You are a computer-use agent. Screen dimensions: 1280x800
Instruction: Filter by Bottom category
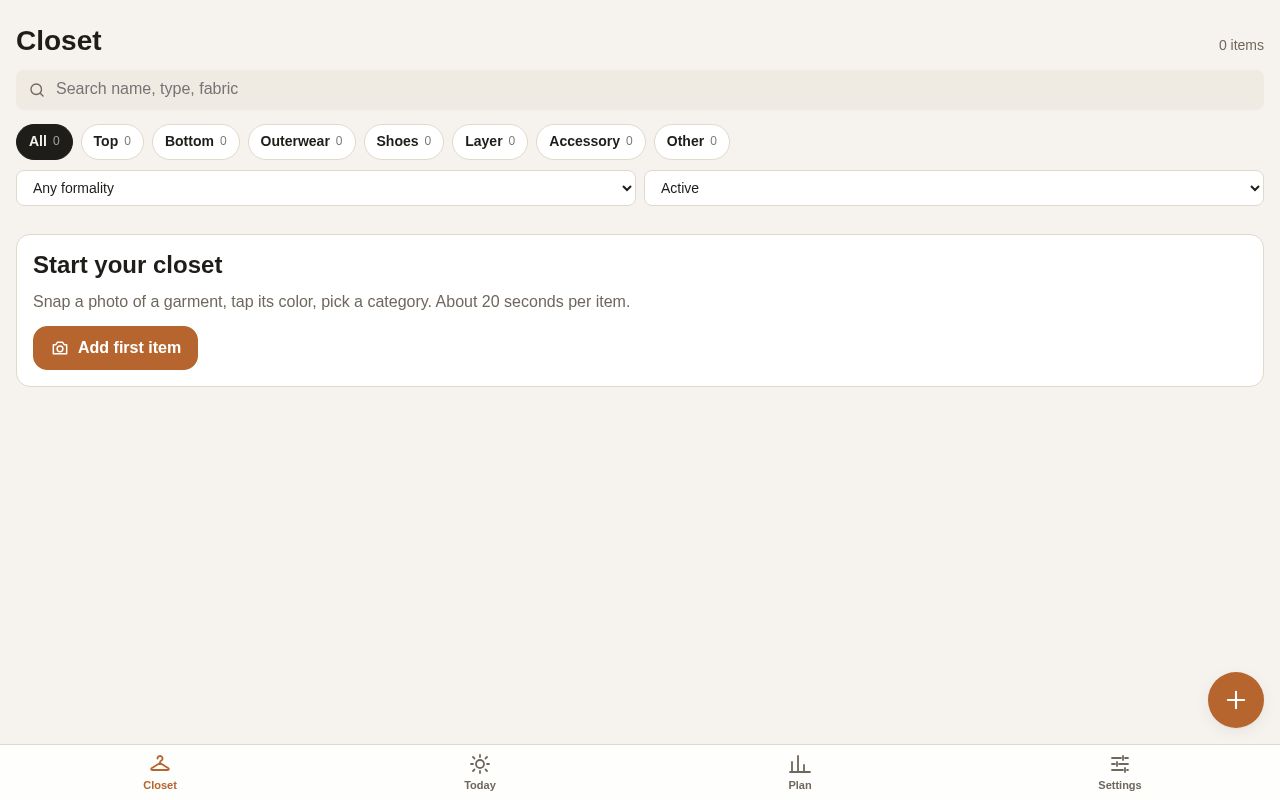[196, 142]
